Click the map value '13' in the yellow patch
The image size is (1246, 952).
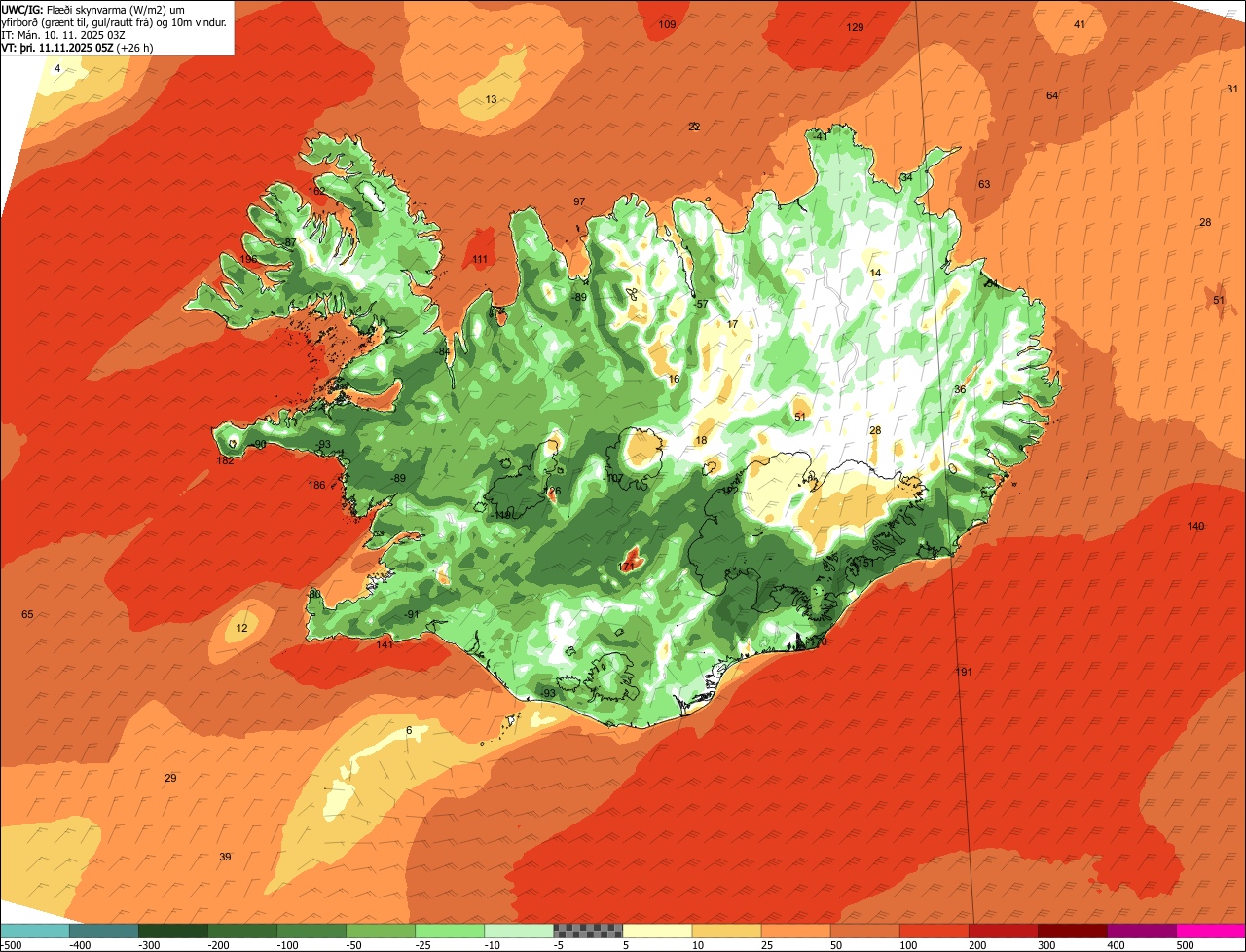coord(491,100)
